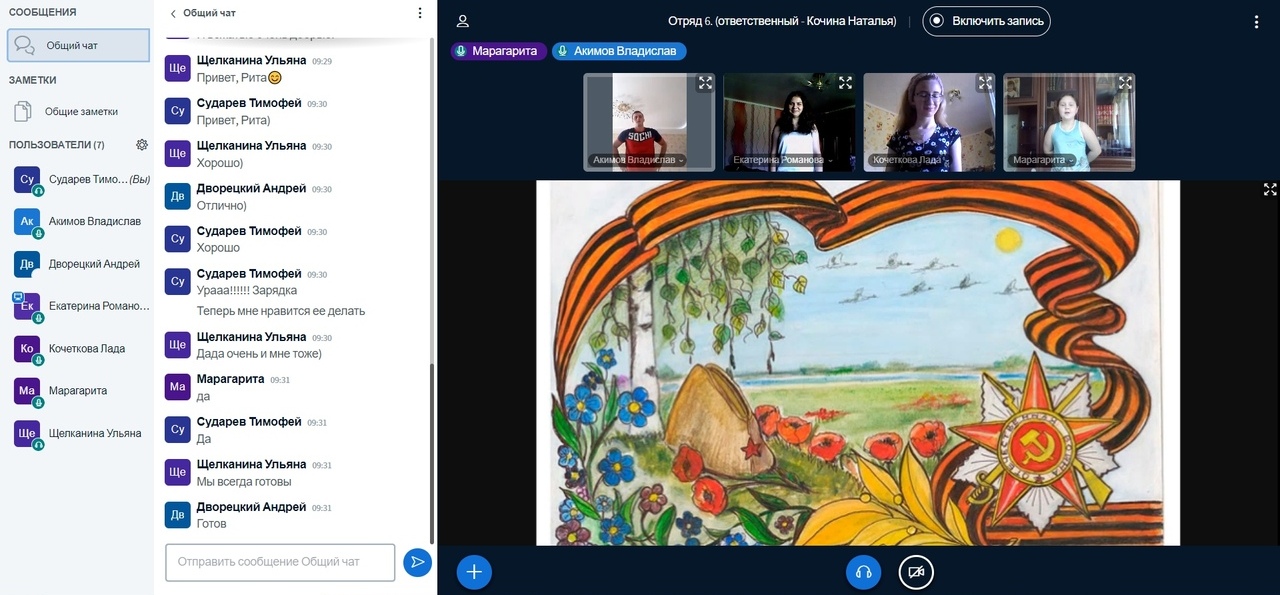Fullscreen Марагарита webcam
The height and width of the screenshot is (595, 1280).
tap(1125, 83)
